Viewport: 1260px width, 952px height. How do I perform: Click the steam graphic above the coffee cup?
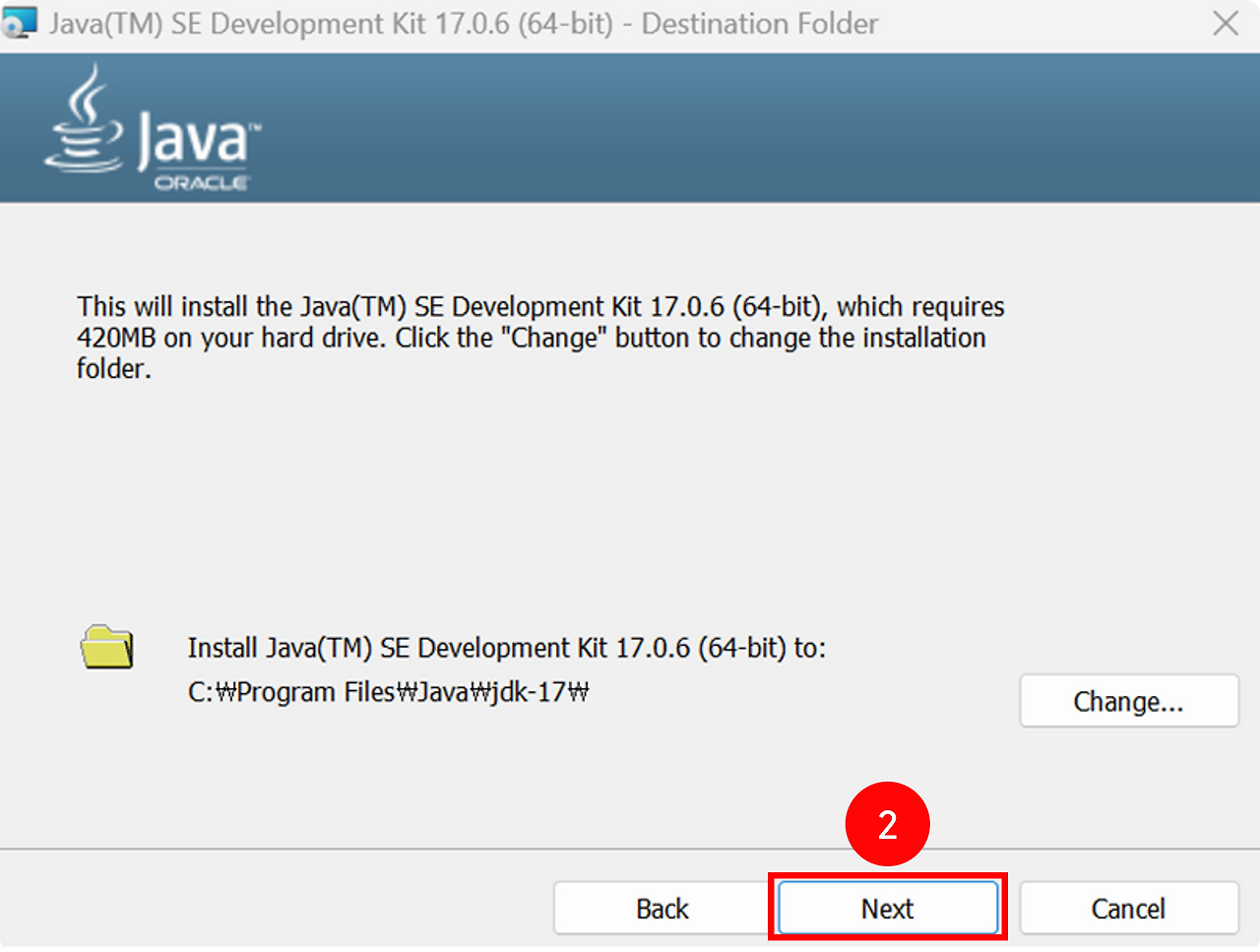tap(84, 91)
